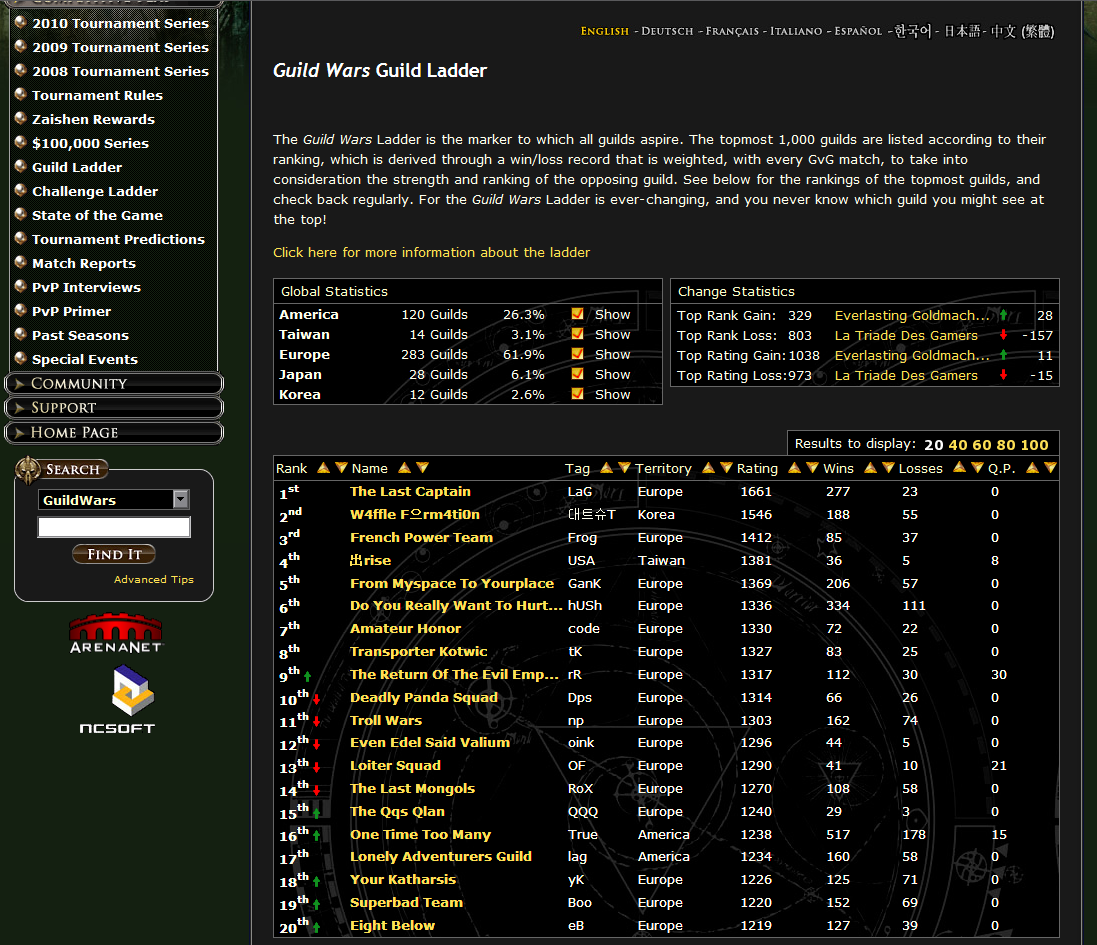Open Match Reports in sidebar
This screenshot has width=1097, height=945.
click(x=84, y=263)
